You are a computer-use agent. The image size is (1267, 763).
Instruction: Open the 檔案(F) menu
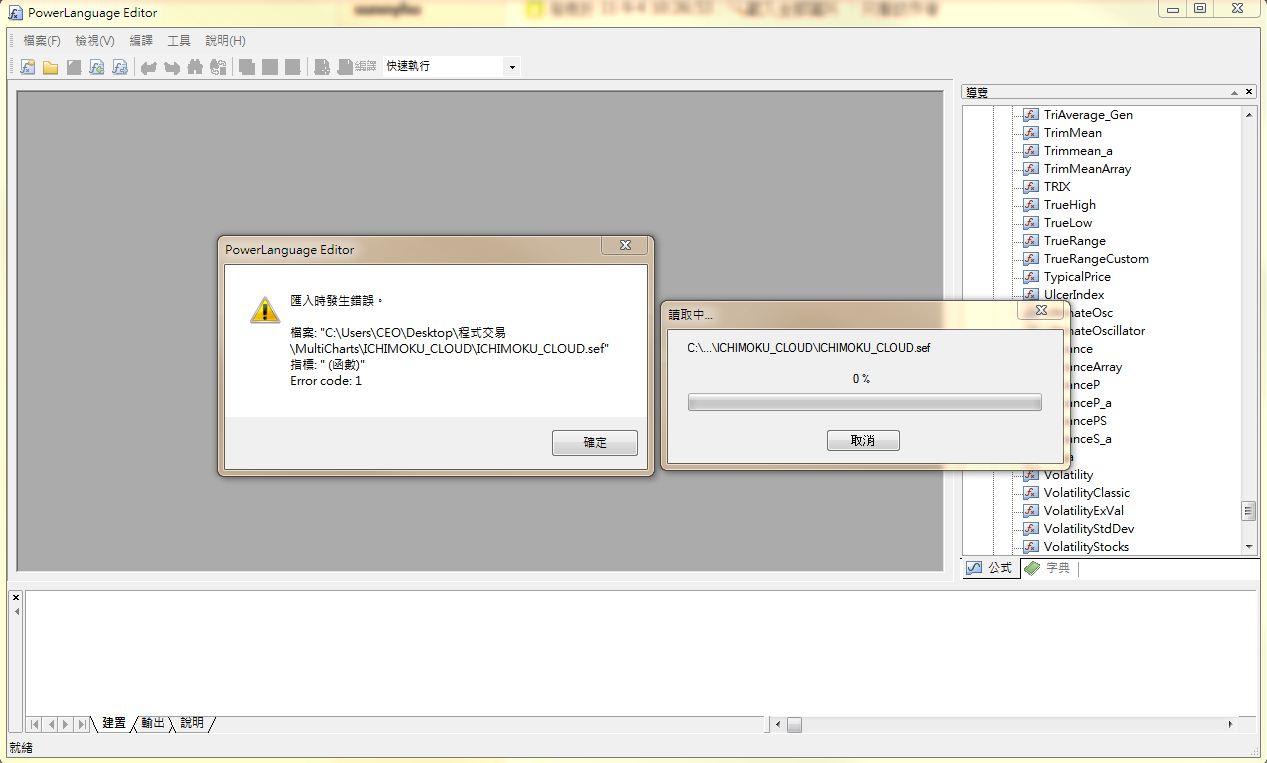pos(42,41)
